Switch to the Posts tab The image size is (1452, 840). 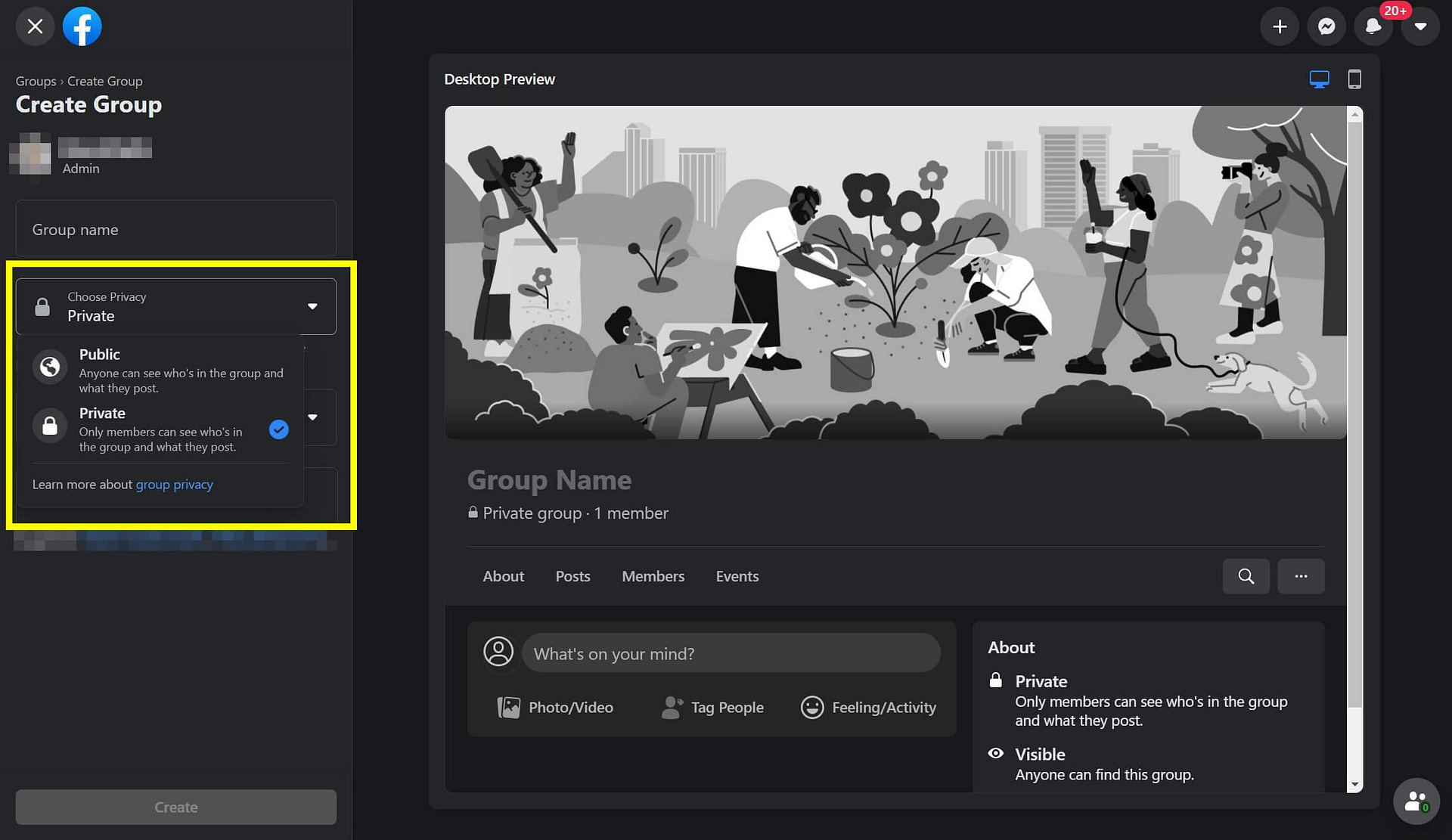572,575
